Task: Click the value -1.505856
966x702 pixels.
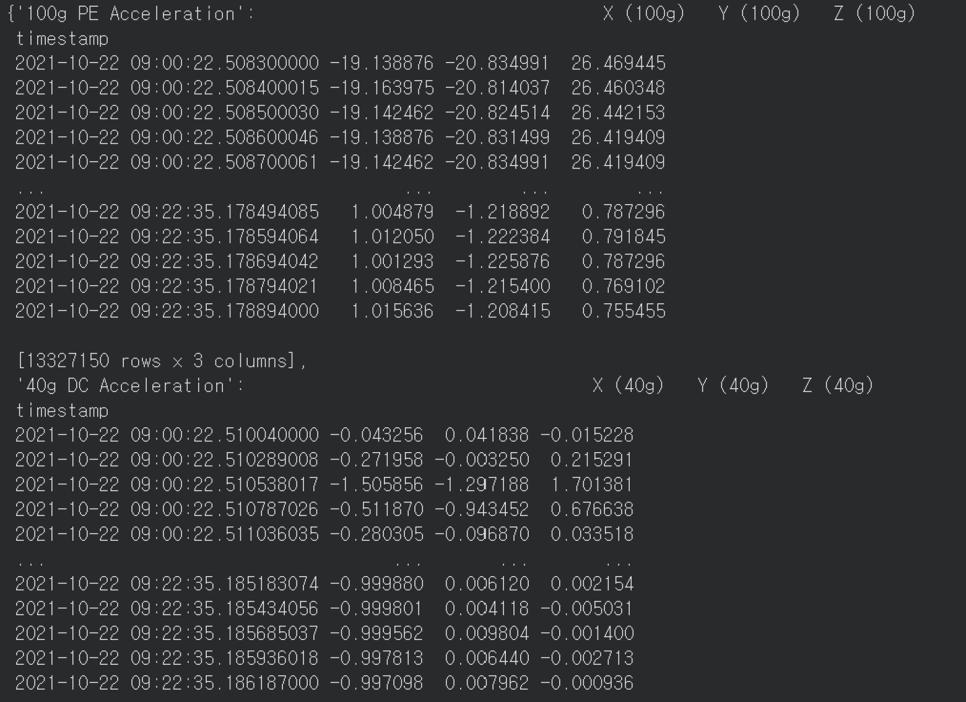Action: click(377, 485)
